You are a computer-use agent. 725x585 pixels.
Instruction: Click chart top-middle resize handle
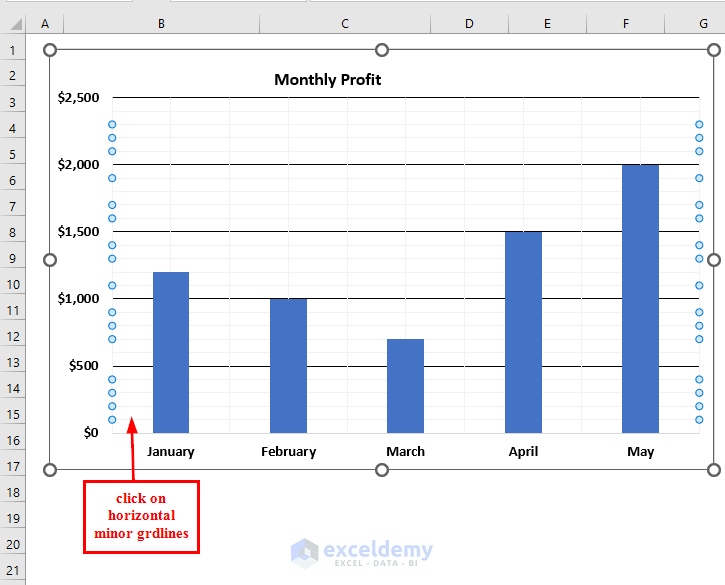382,50
